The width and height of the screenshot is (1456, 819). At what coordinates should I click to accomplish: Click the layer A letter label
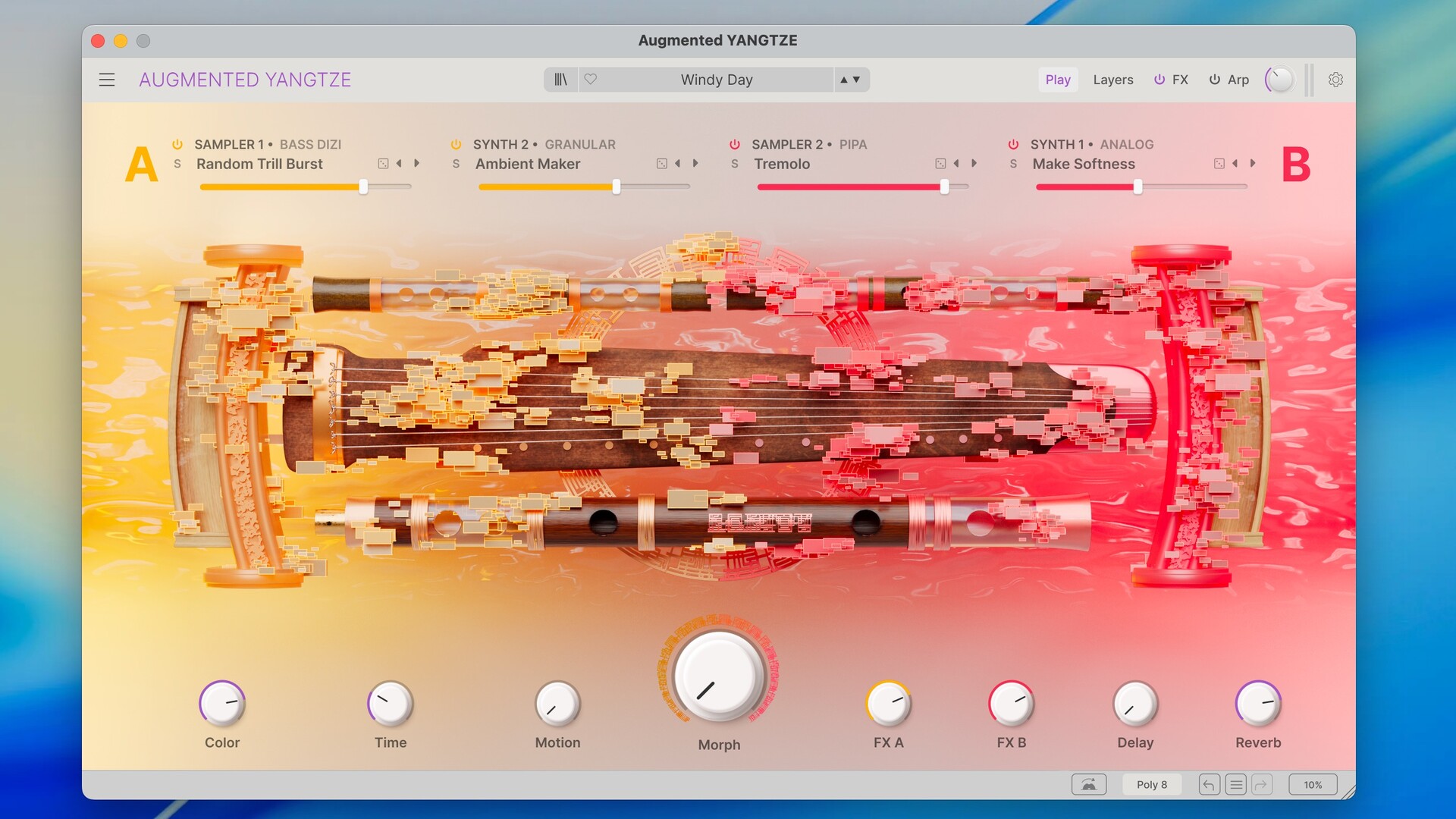pyautogui.click(x=142, y=165)
